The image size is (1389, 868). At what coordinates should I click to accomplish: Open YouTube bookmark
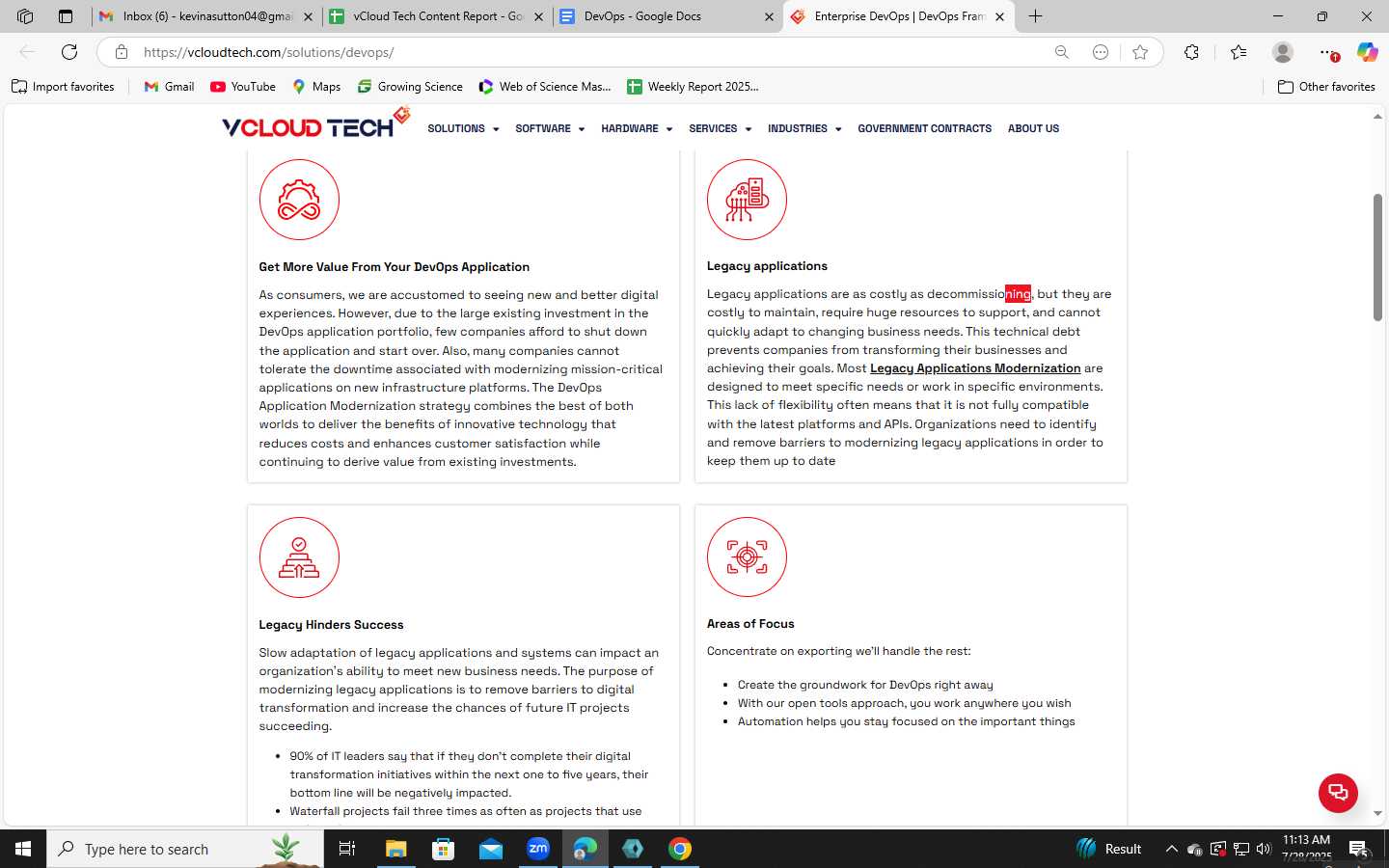coord(243,87)
